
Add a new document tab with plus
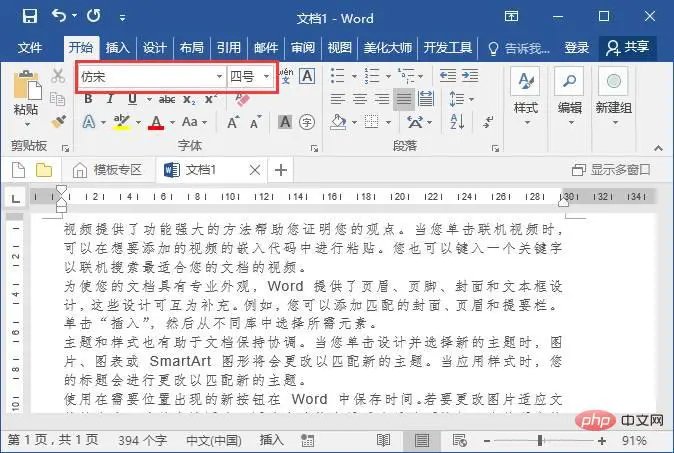coord(281,170)
